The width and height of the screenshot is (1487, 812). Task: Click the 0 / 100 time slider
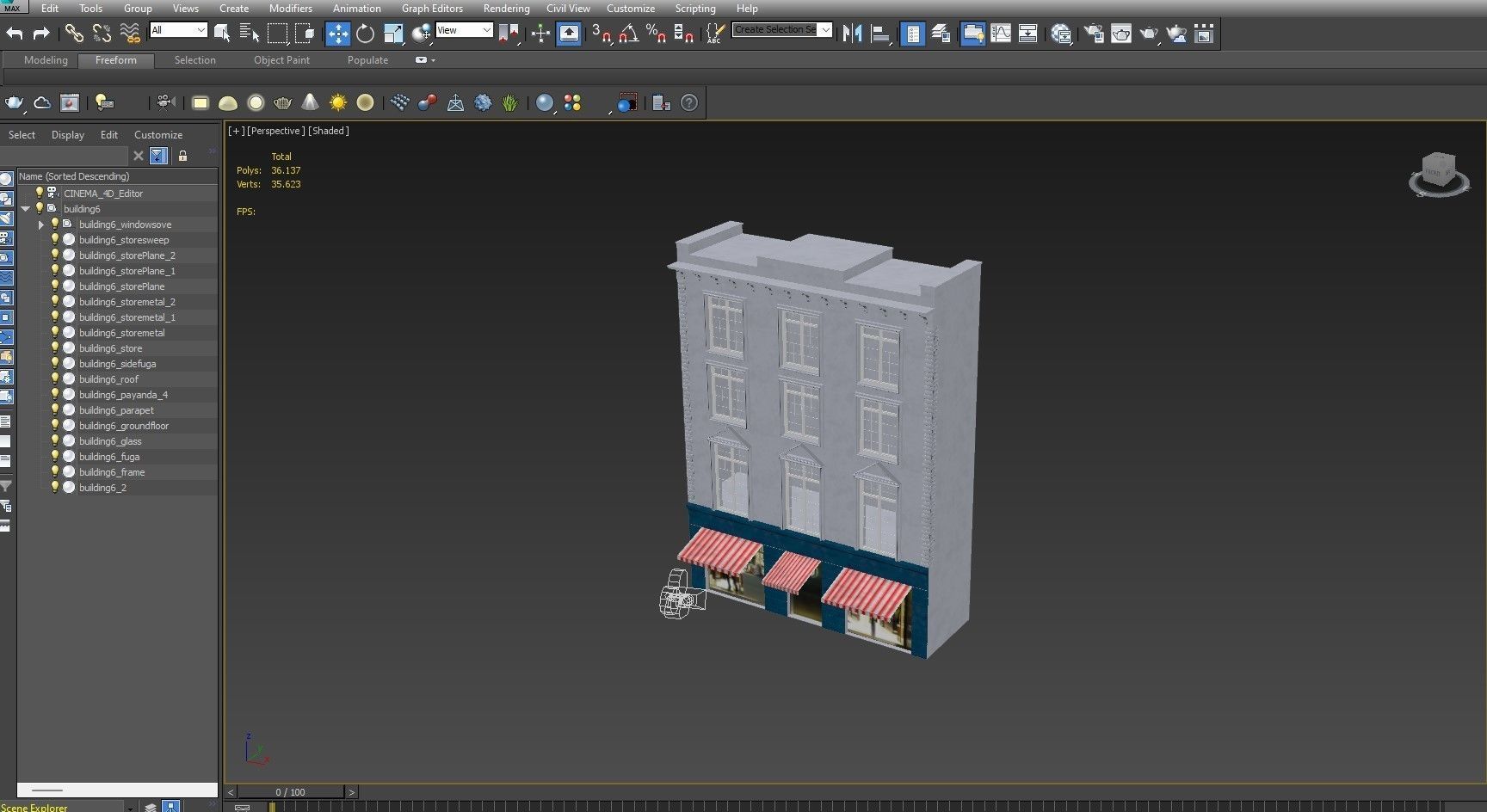point(291,792)
